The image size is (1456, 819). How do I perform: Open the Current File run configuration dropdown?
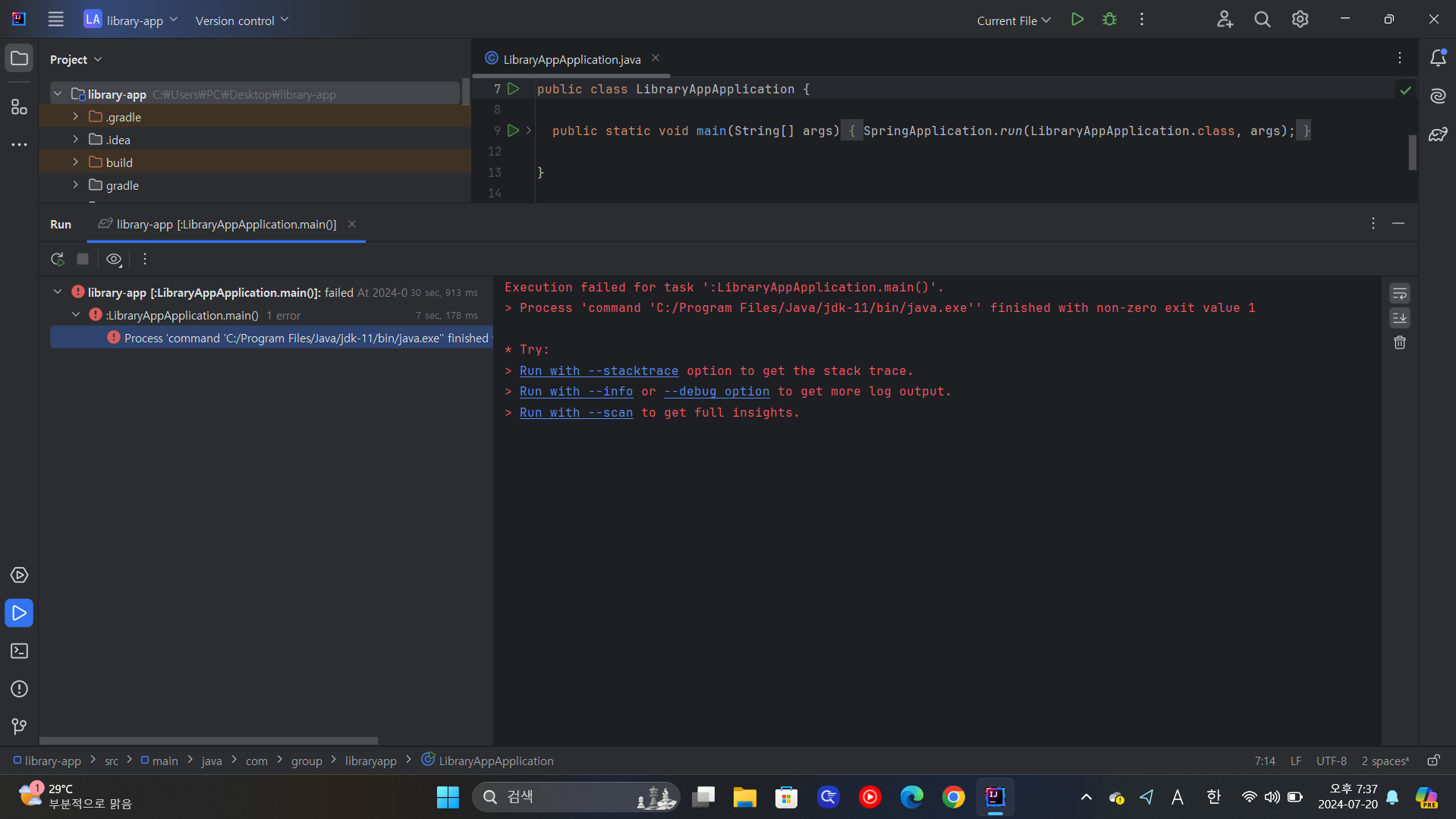tap(1013, 20)
